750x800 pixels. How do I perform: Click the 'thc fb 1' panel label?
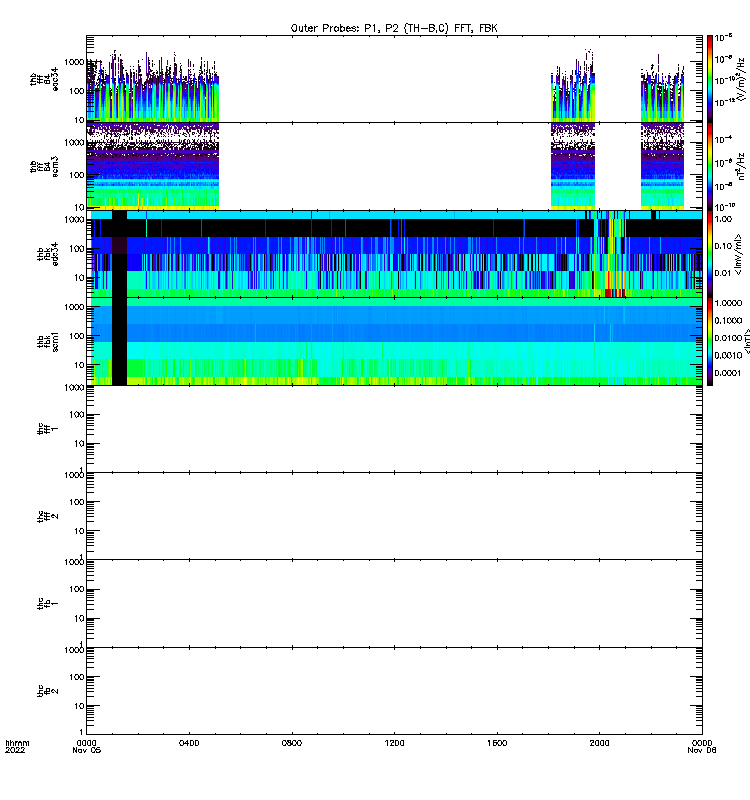coord(48,604)
